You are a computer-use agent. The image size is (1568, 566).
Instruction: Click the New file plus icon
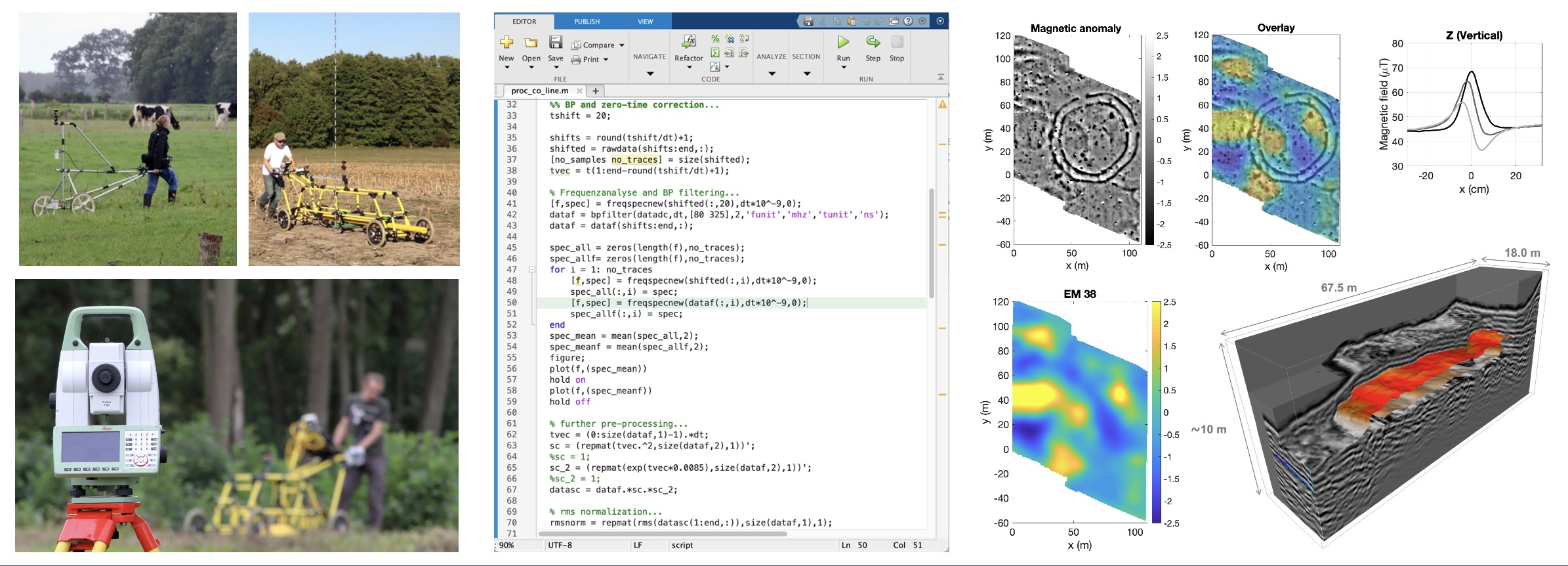[x=506, y=43]
